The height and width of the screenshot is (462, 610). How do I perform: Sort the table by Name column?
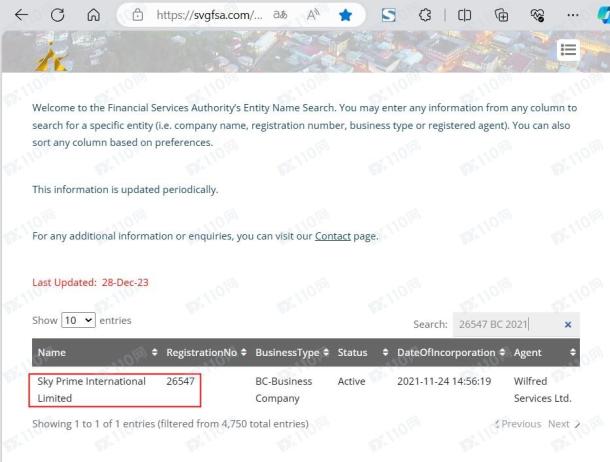(95, 352)
